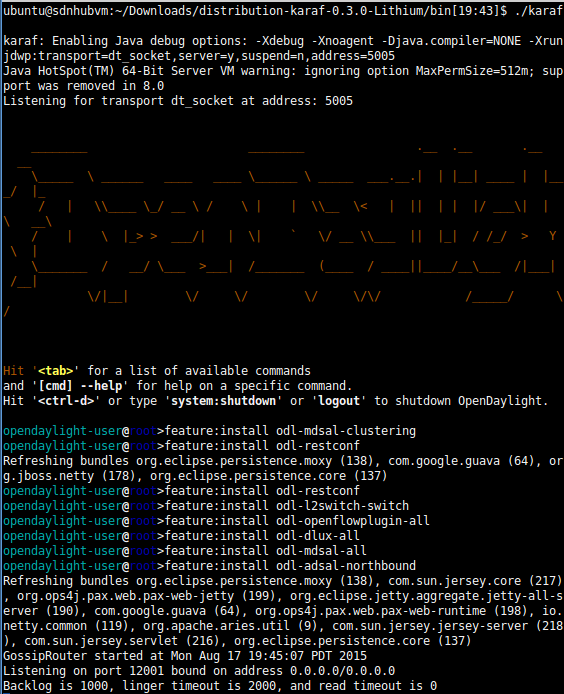This screenshot has width=564, height=694.
Task: Click the 'feature:install odl-openflowplugin-all' command
Action: [x=297, y=521]
